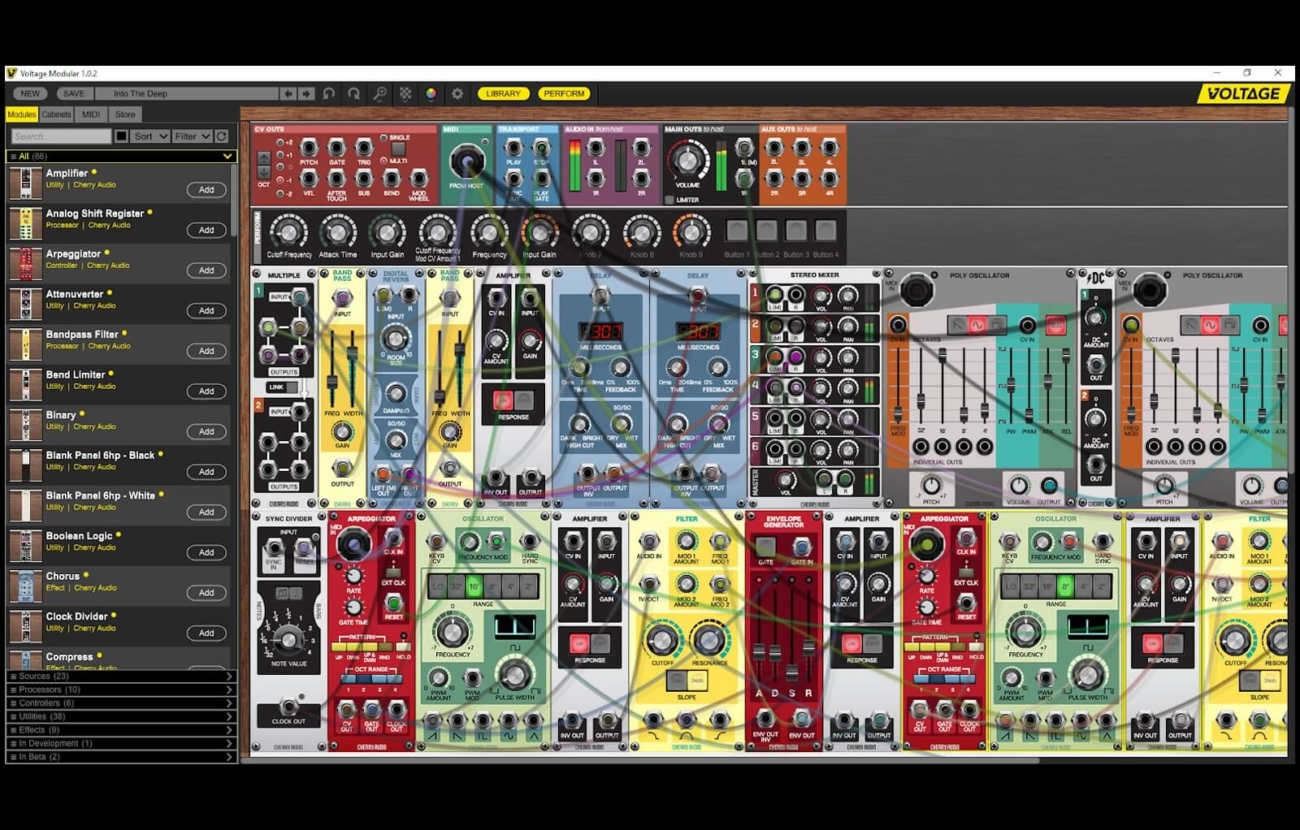Viewport: 1300px width, 830px height.
Task: Open the magnifier zoom tool
Action: 380,94
